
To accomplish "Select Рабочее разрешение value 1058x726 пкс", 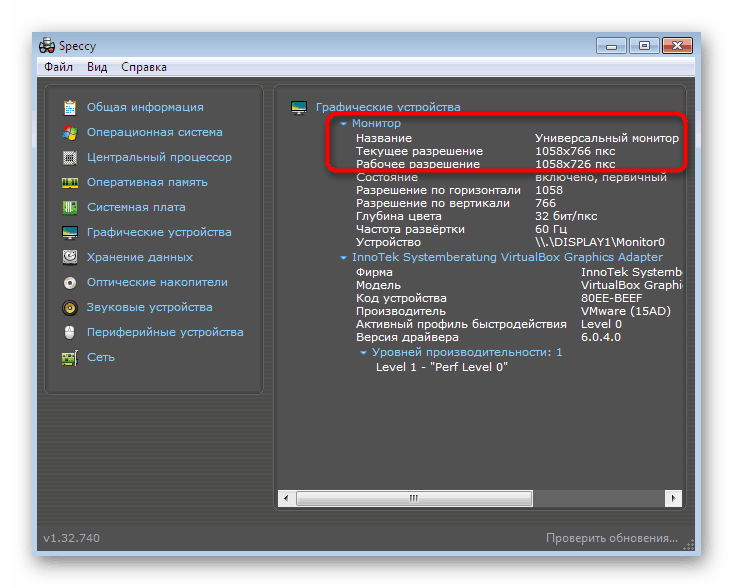I will pyautogui.click(x=575, y=165).
